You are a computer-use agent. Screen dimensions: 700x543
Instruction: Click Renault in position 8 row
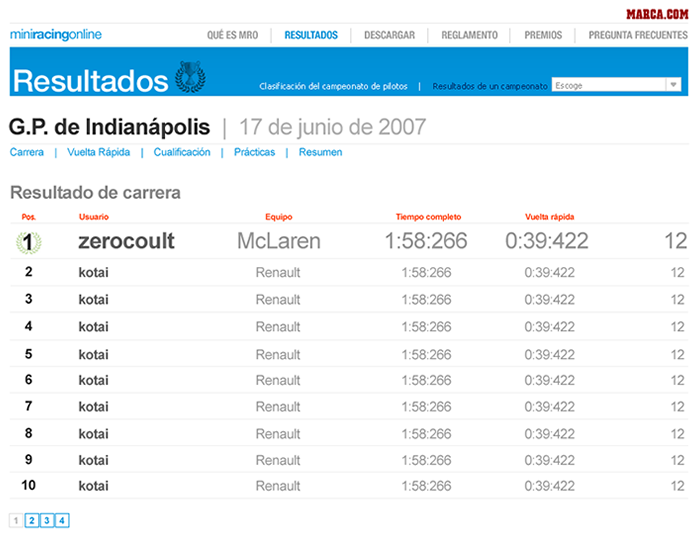pos(278,434)
